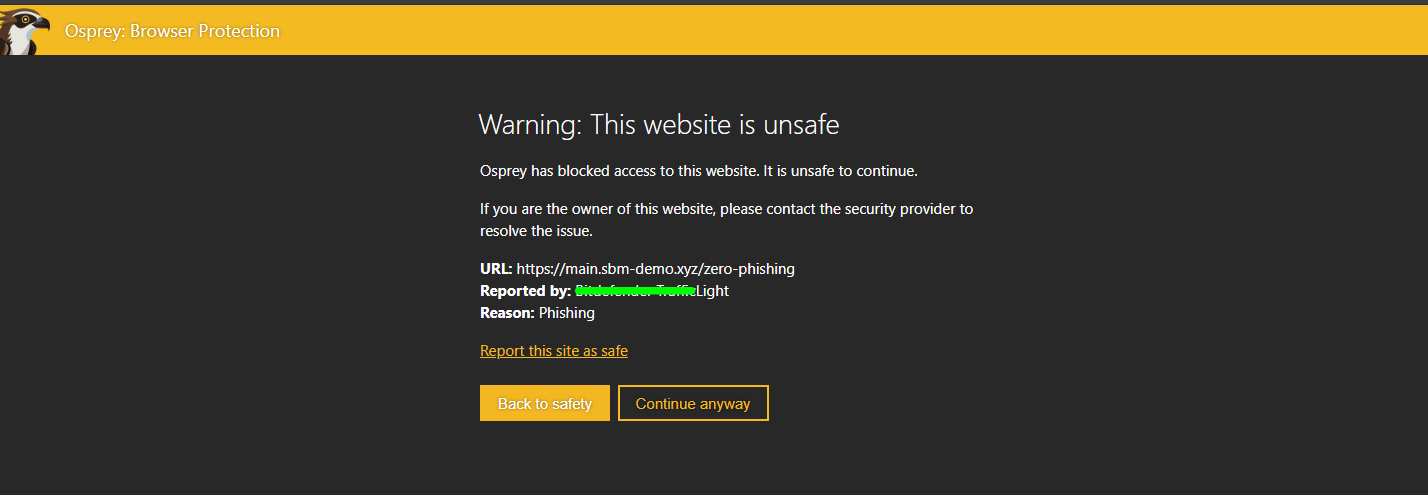Click the visible "Light" text after the scribble

pos(712,291)
